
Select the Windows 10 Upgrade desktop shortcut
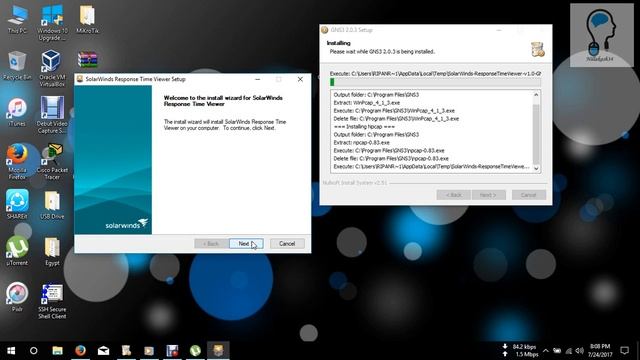52,22
